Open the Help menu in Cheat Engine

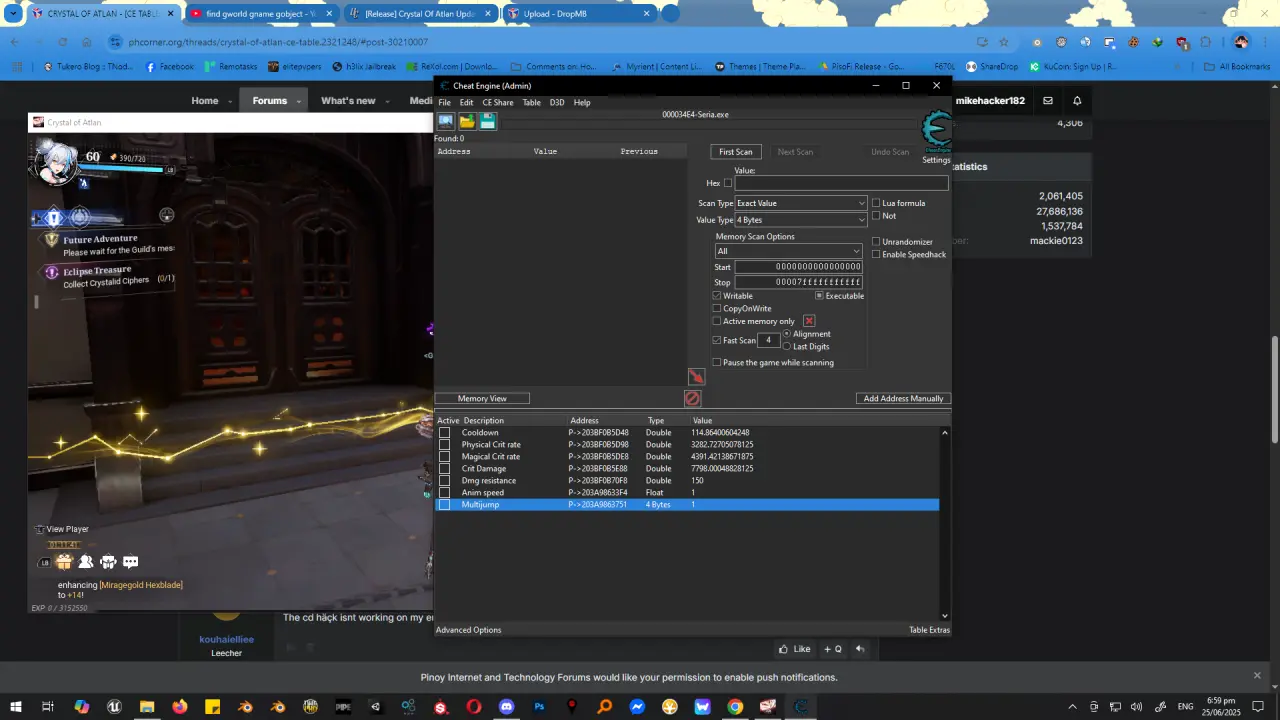pyautogui.click(x=582, y=102)
